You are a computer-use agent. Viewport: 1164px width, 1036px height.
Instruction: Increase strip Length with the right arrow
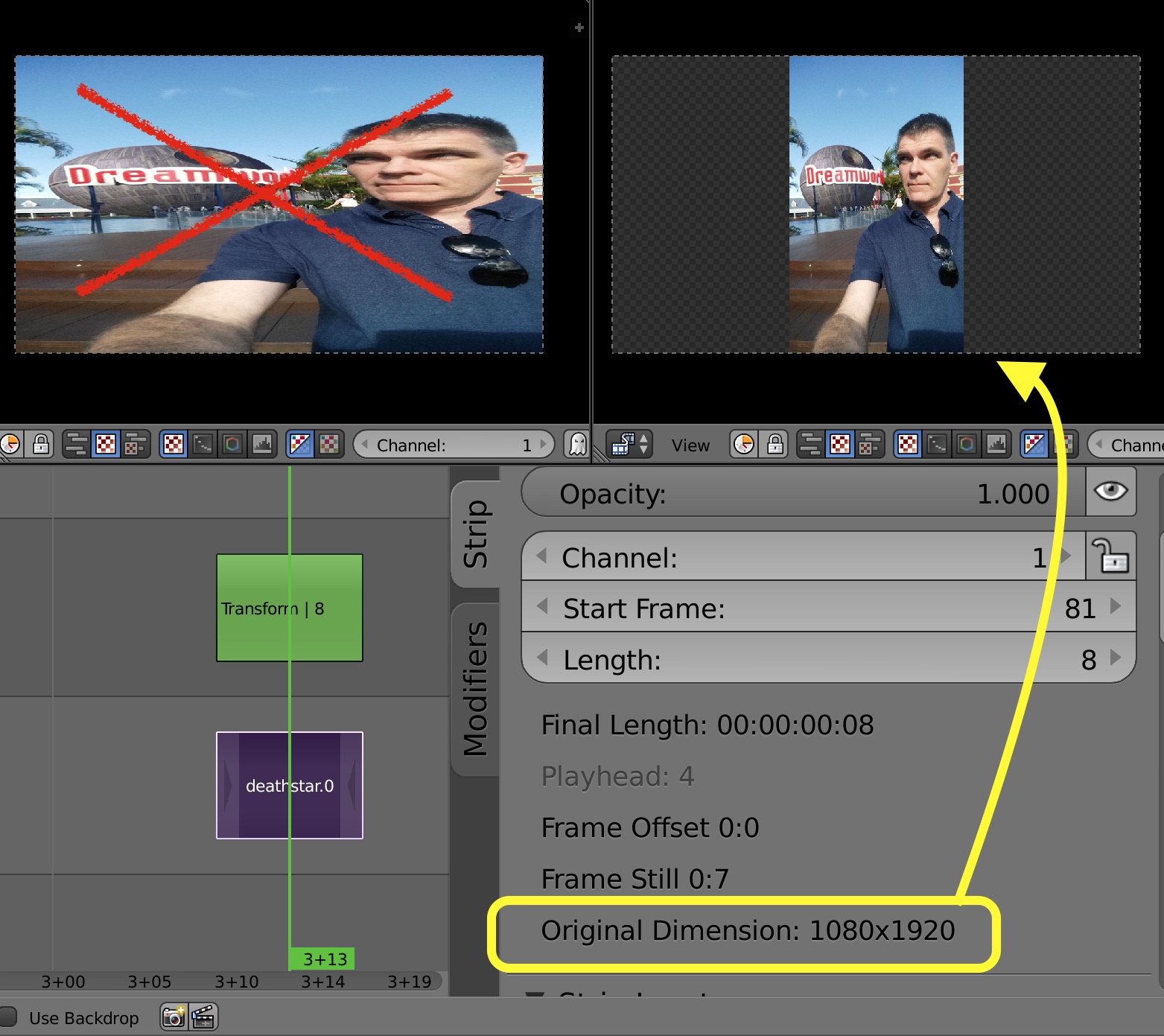click(1116, 658)
